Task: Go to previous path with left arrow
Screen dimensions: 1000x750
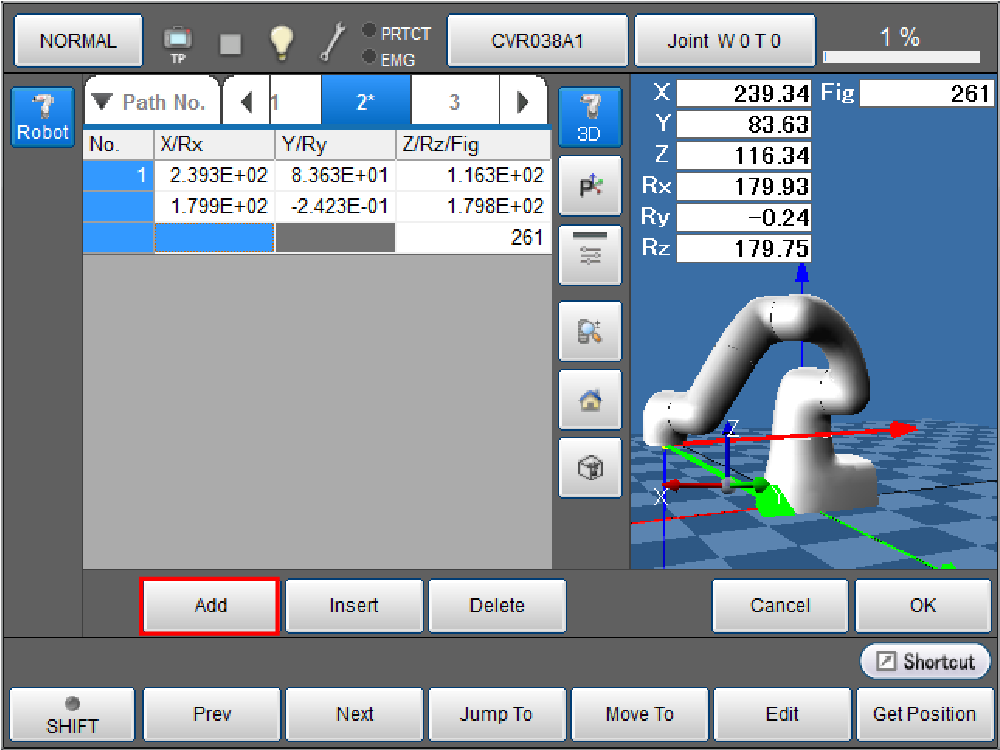Action: coord(247,102)
